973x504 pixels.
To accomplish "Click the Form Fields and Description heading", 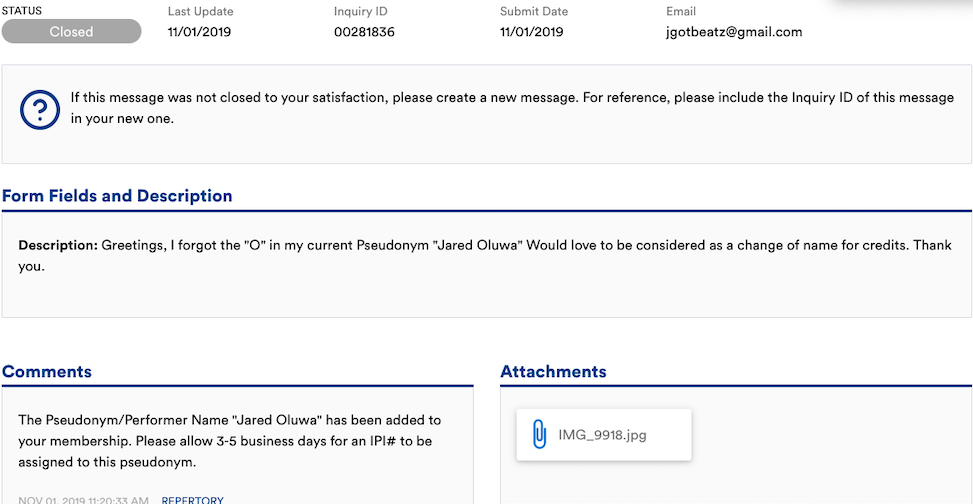I will point(117,196).
